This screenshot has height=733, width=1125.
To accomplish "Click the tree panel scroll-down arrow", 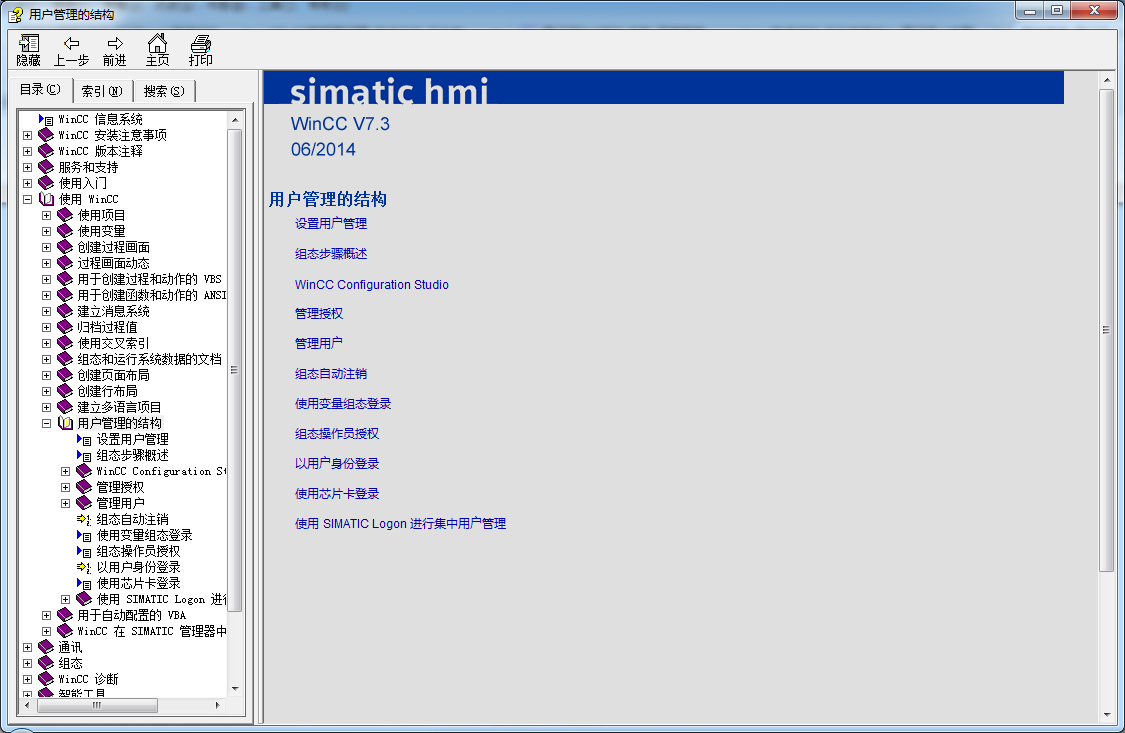I will click(x=235, y=689).
